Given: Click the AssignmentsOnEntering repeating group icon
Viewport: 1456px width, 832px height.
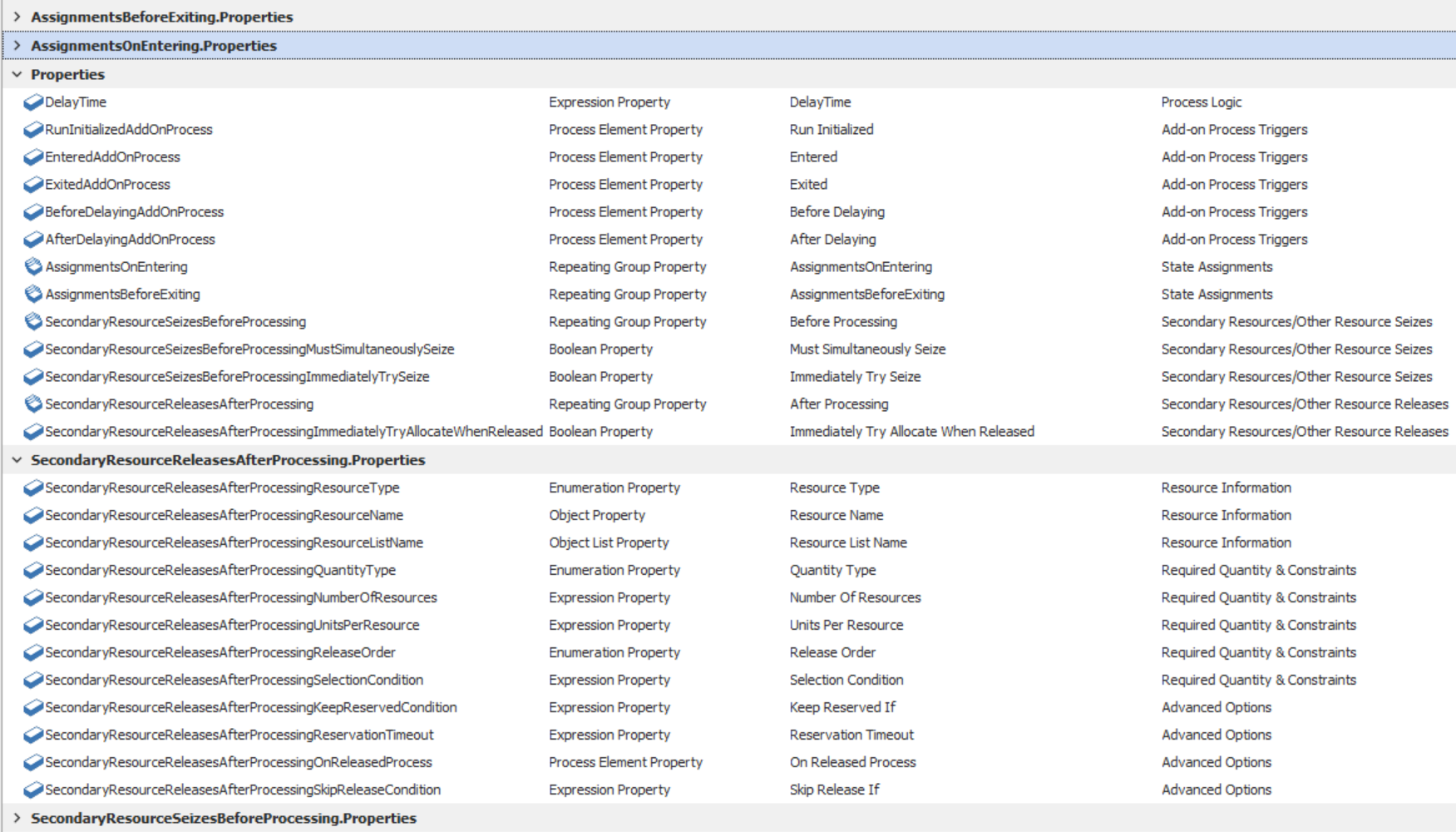Looking at the screenshot, I should pos(33,267).
